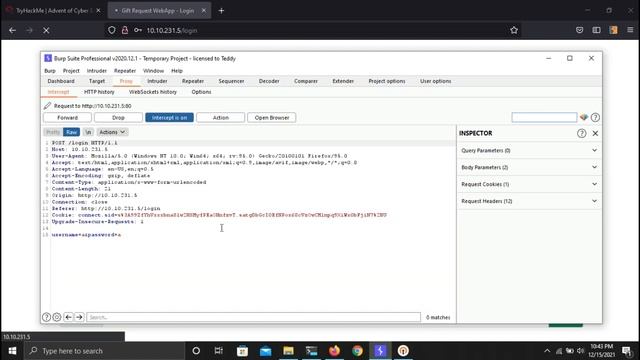The width and height of the screenshot is (640, 360).
Task: Open Firefox hamburger application menu
Action: click(x=630, y=30)
